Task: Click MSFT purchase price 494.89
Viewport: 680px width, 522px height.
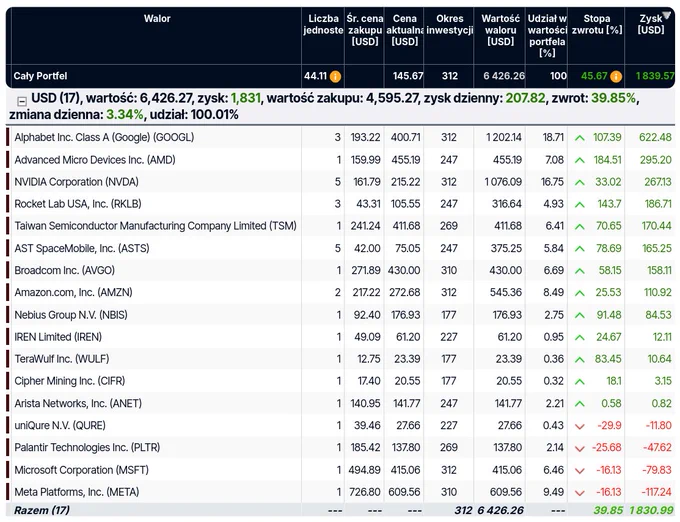Action: (364, 470)
